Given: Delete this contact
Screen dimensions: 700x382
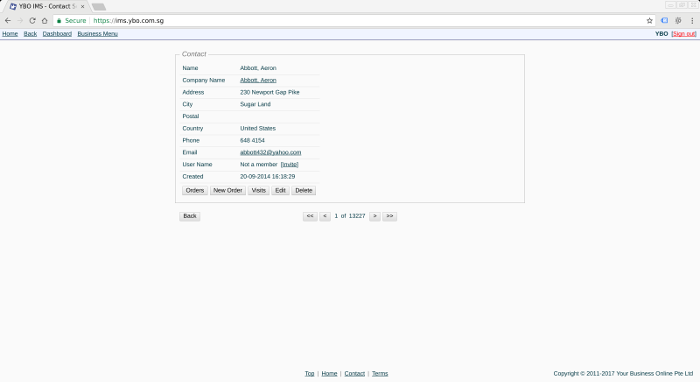Looking at the screenshot, I should 304,191.
